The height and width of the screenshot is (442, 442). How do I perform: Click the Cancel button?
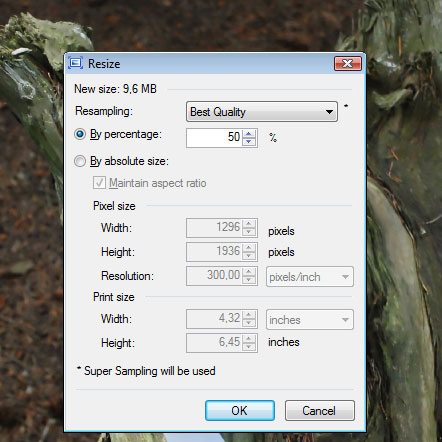[320, 410]
